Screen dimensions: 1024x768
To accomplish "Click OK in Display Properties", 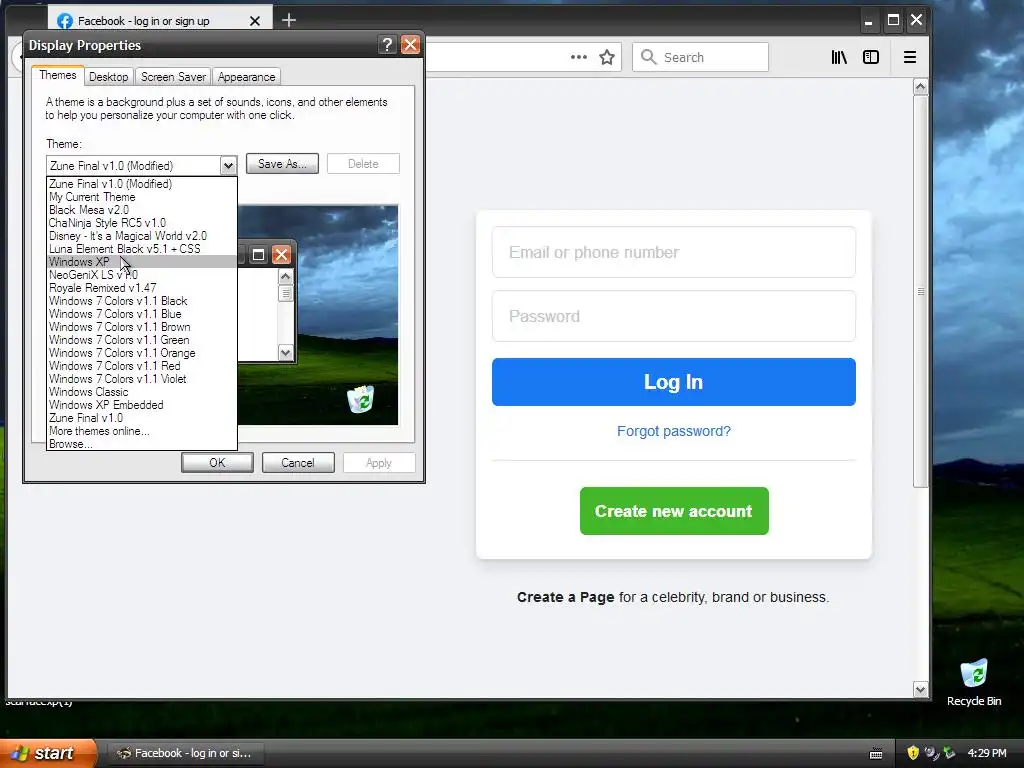I will pos(217,463).
